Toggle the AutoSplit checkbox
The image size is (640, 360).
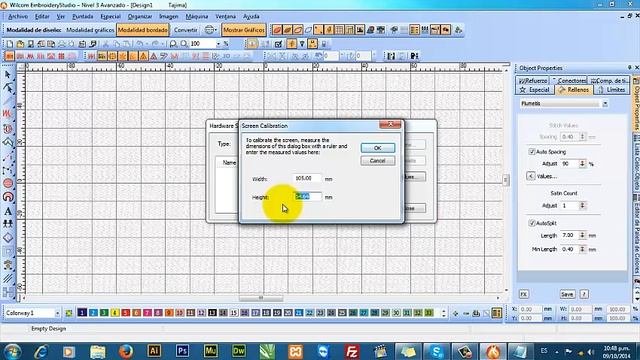coord(531,223)
